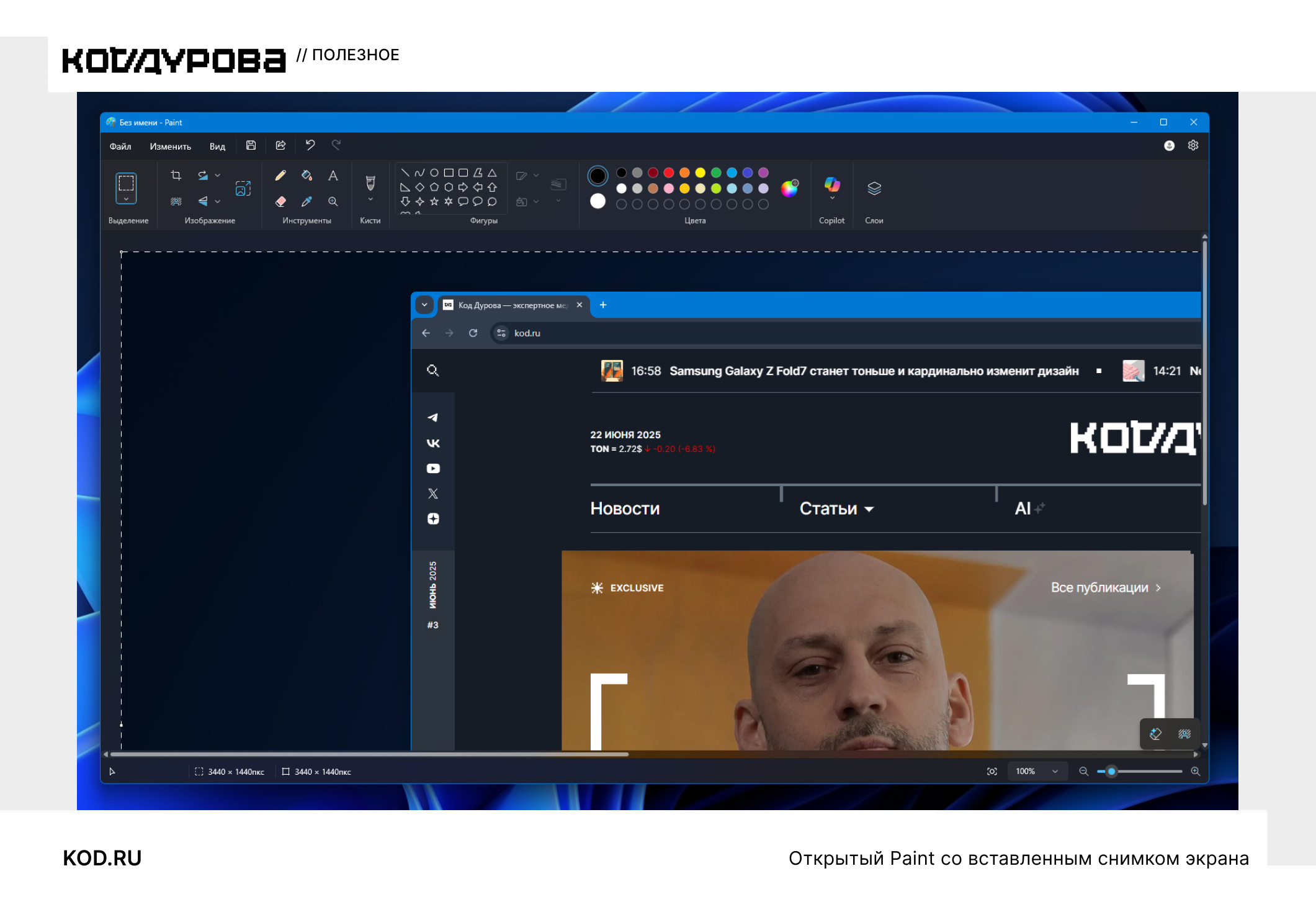The image size is (1316, 902).
Task: Select the right arrow shape
Action: pyautogui.click(x=463, y=187)
